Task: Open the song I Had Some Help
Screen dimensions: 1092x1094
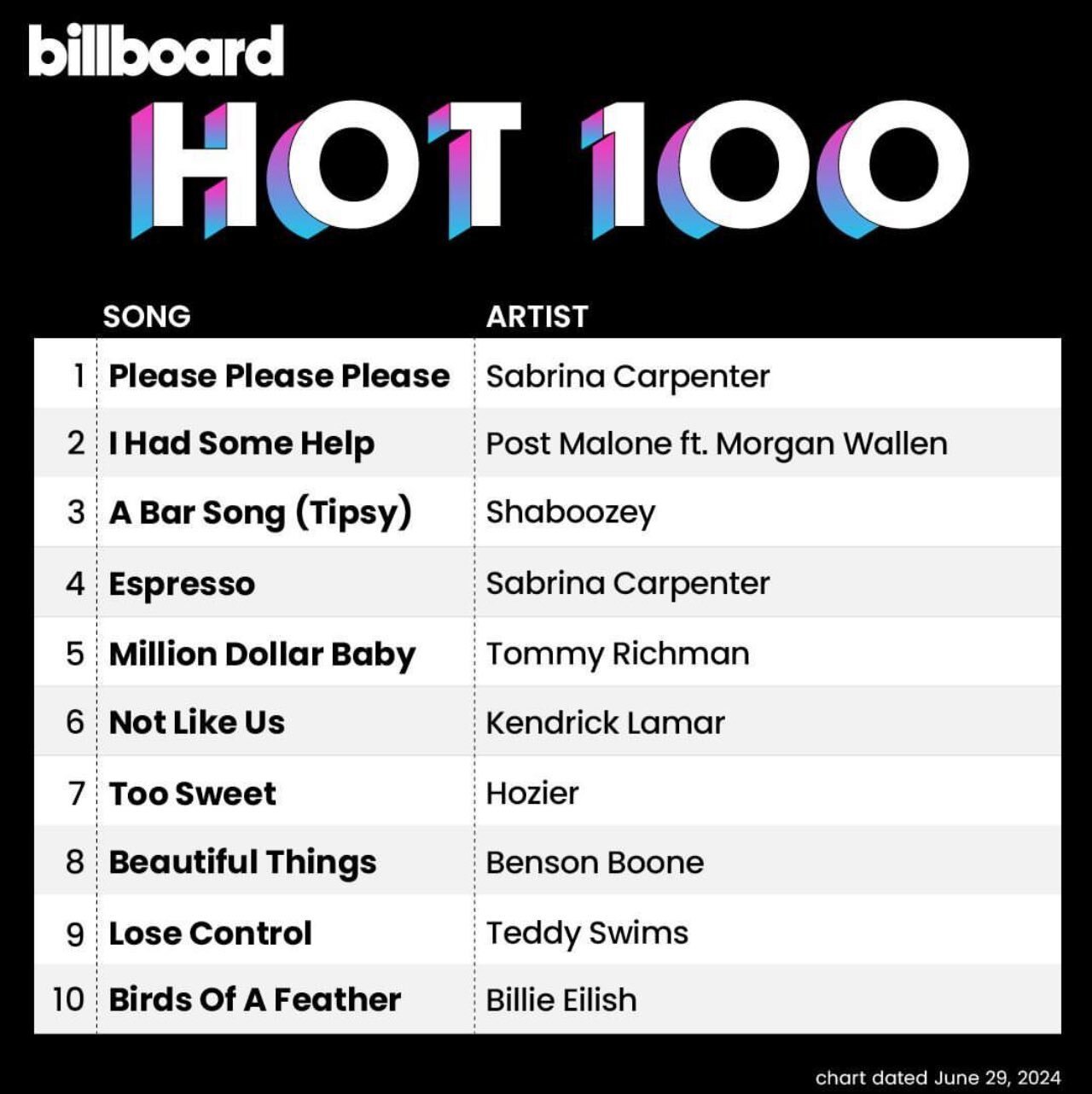Action: (241, 444)
